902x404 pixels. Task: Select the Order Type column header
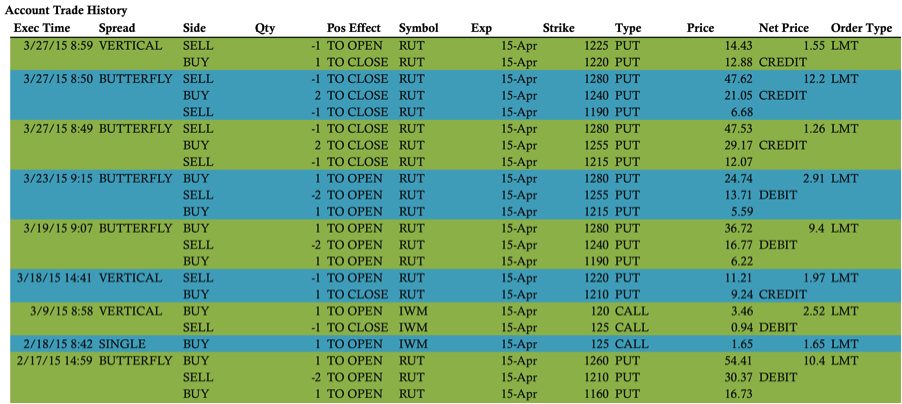tap(861, 28)
